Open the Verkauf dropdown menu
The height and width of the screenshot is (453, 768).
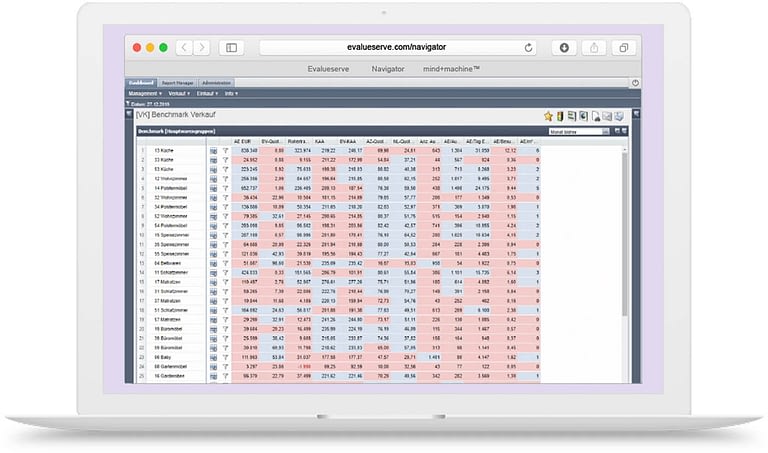[179, 94]
